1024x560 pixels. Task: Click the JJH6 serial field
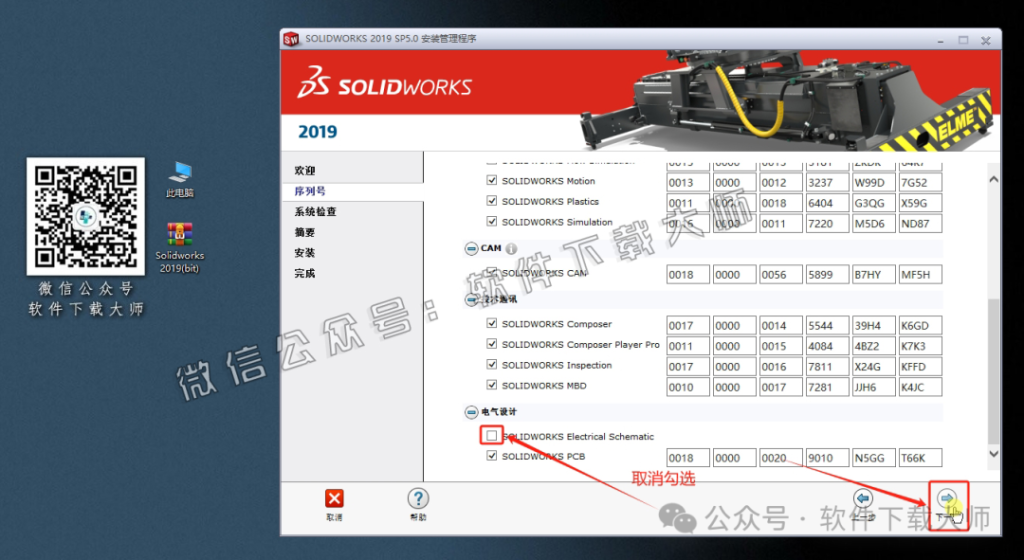click(874, 387)
